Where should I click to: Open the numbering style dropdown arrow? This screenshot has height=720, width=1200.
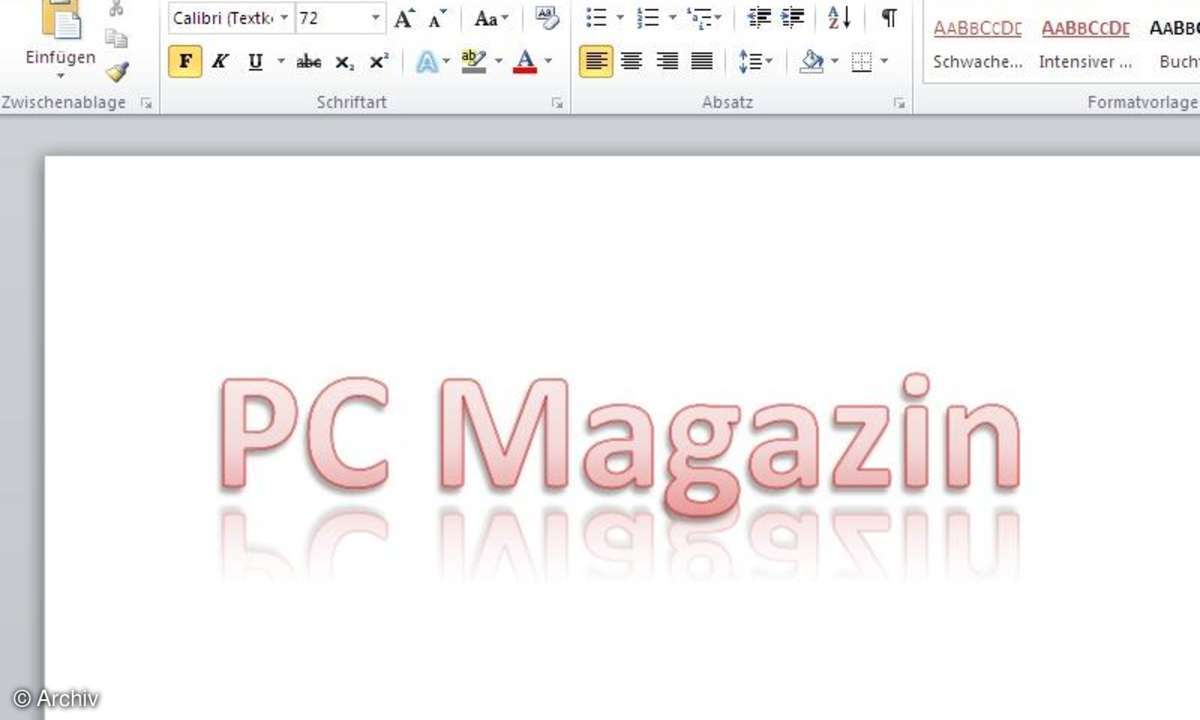coord(671,18)
